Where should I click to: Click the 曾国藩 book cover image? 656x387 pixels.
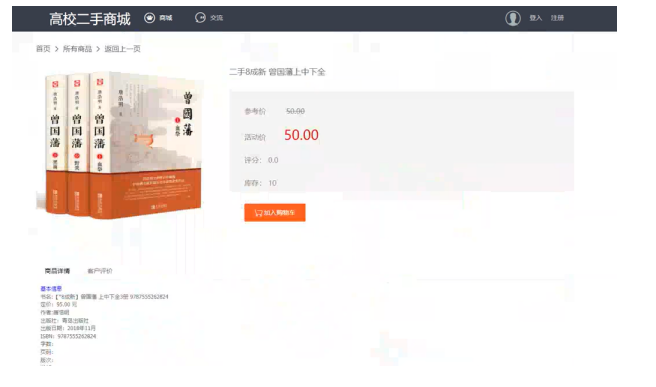[120, 144]
